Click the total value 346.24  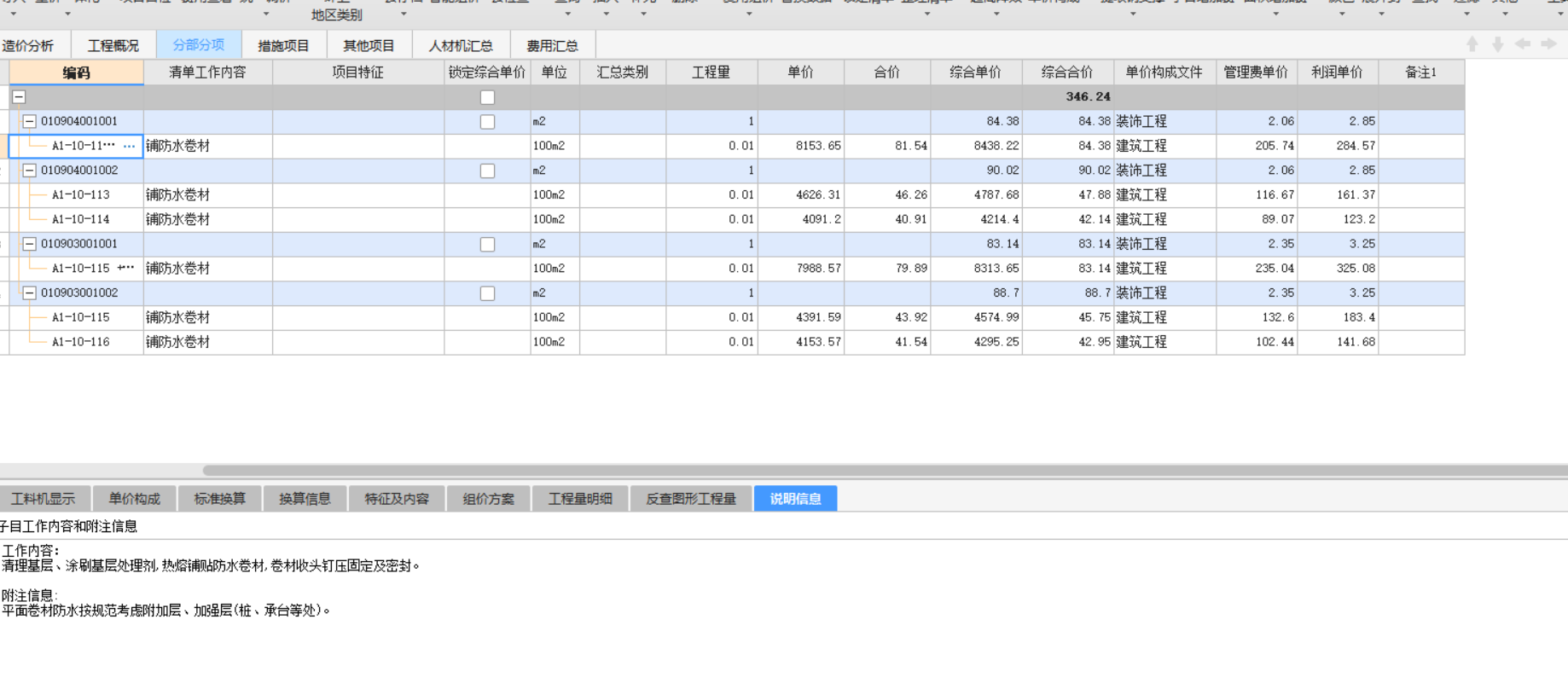click(1088, 97)
